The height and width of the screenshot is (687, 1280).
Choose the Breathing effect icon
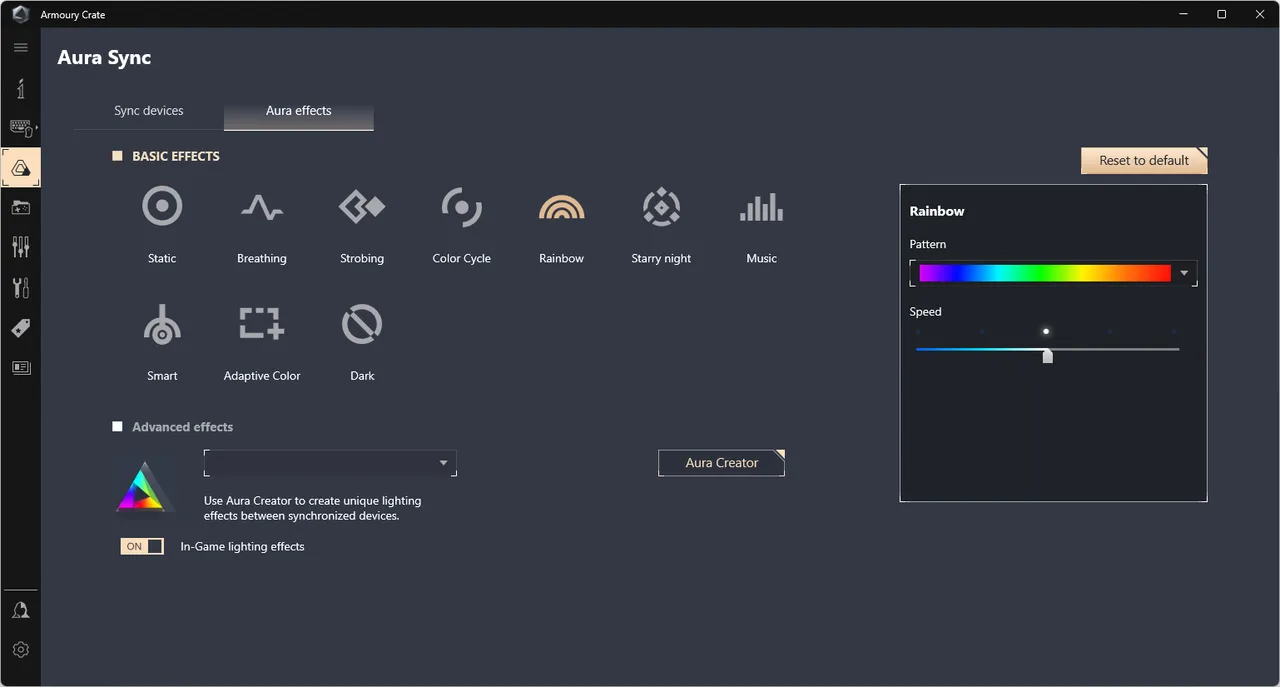262,208
